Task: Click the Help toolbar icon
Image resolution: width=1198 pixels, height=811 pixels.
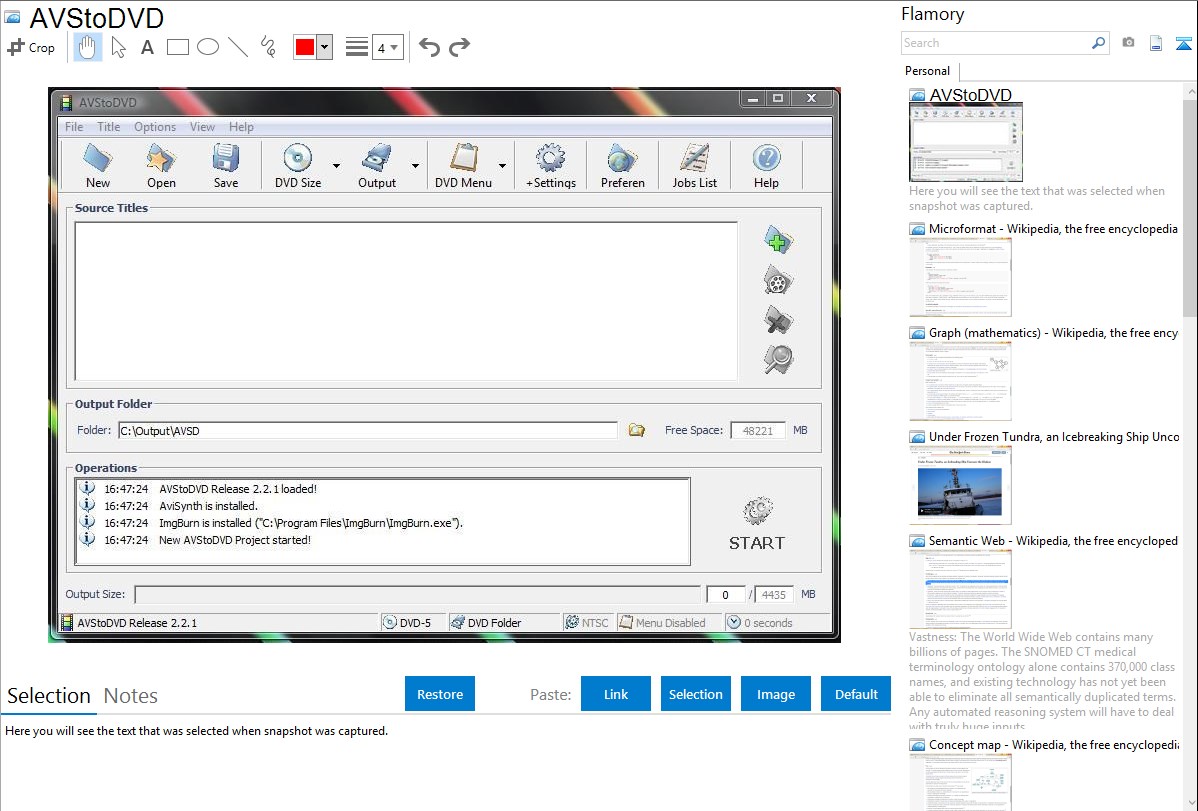Action: pos(766,166)
